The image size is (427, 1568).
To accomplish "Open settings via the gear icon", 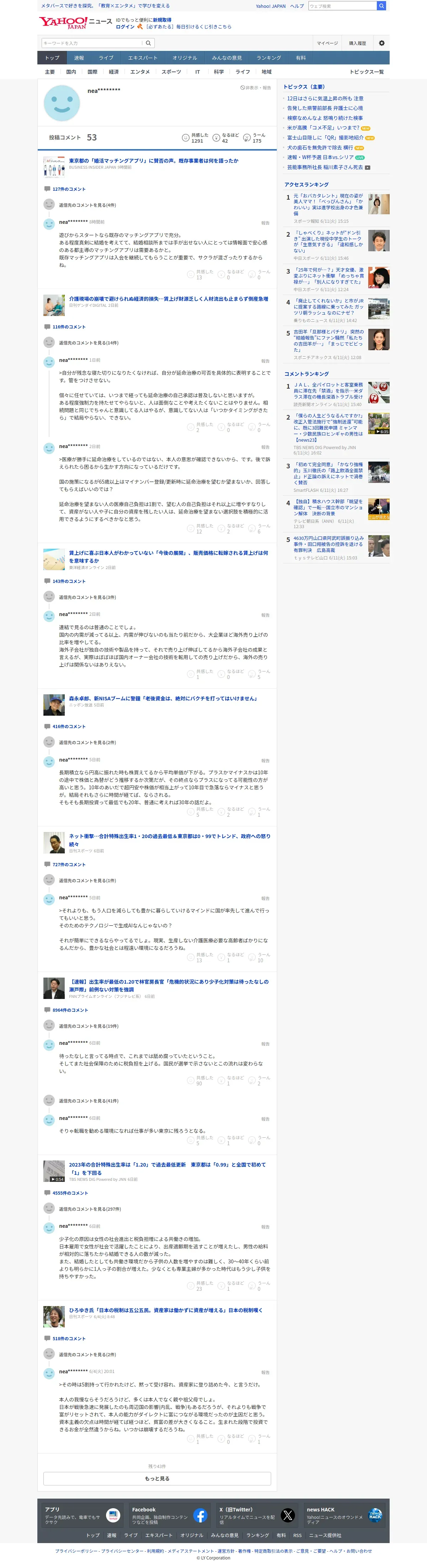I will (381, 43).
